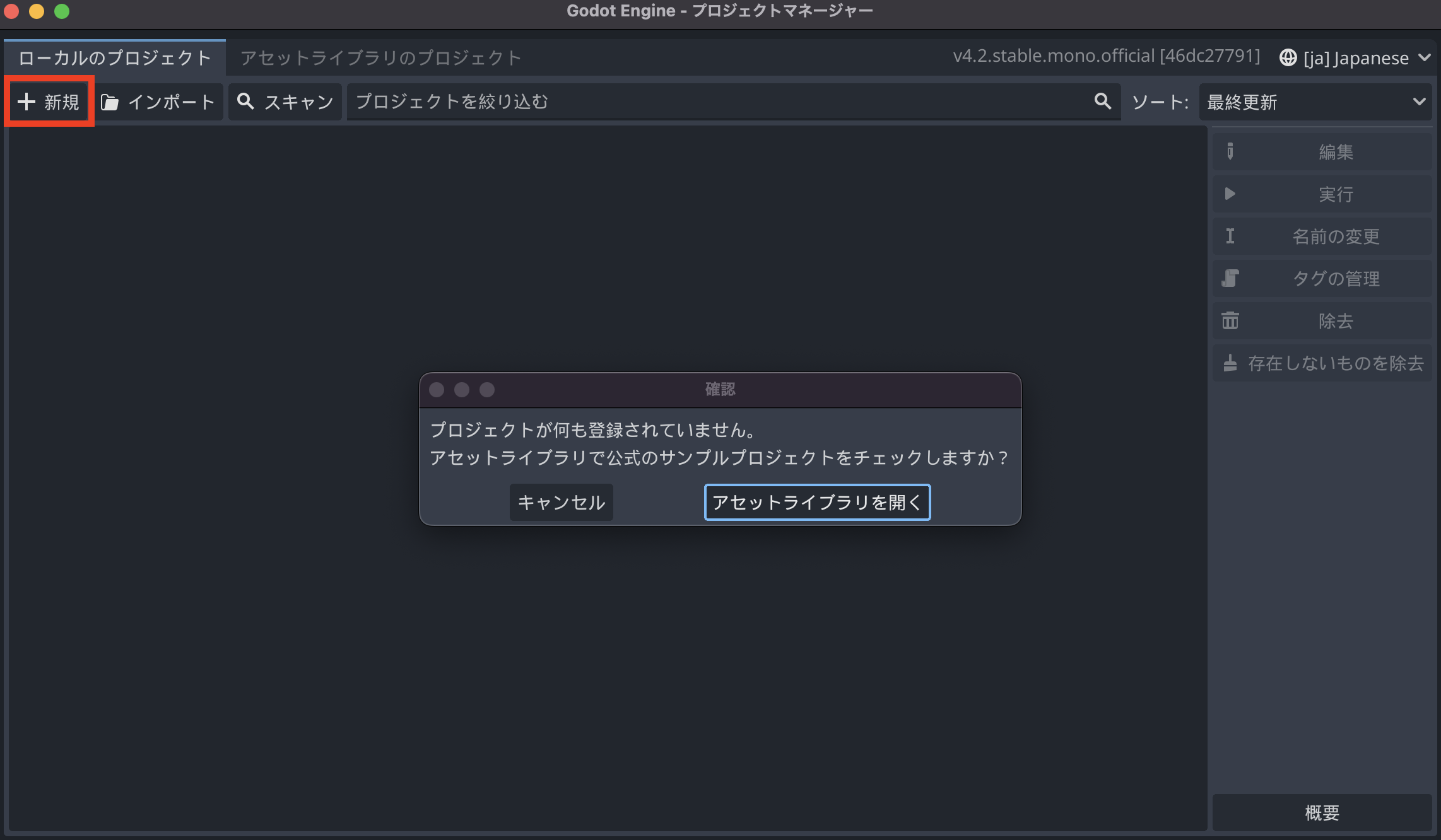Screen dimensions: 1441x840
Task: Click the rename icon beside 名前の変更
Action: 1229,236
